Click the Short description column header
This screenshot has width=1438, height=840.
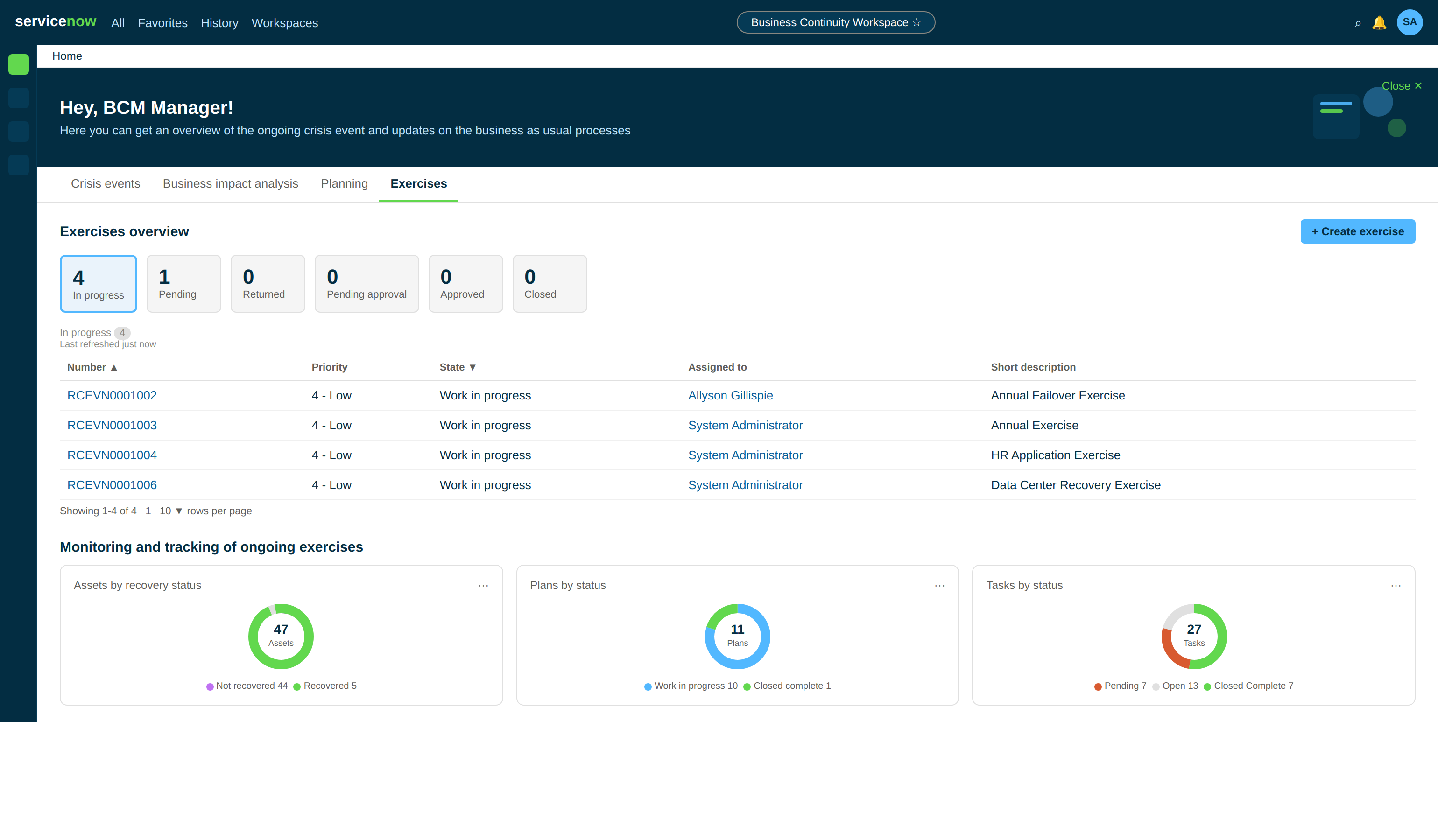(x=1033, y=367)
